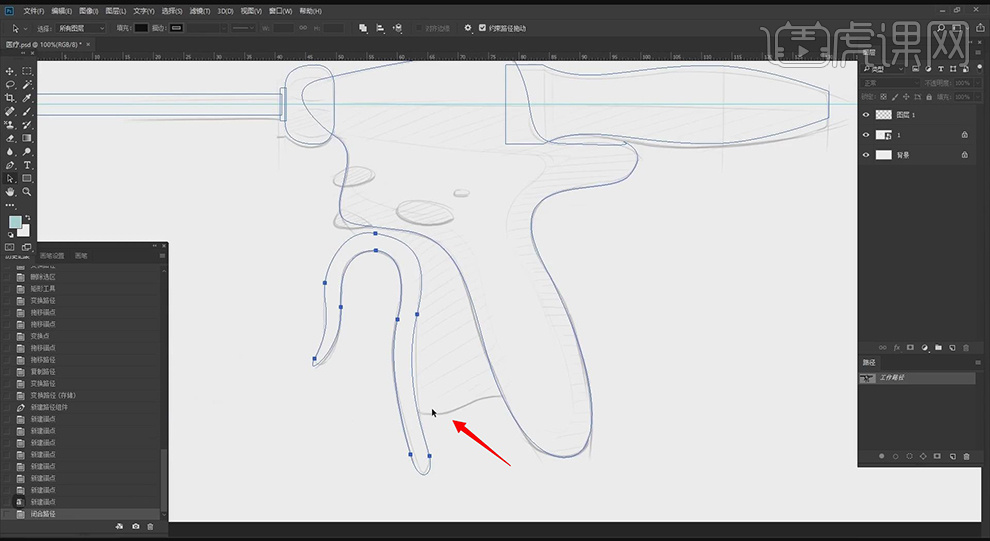Hide the 图层 1 layer
The height and width of the screenshot is (541, 990).
(x=866, y=115)
